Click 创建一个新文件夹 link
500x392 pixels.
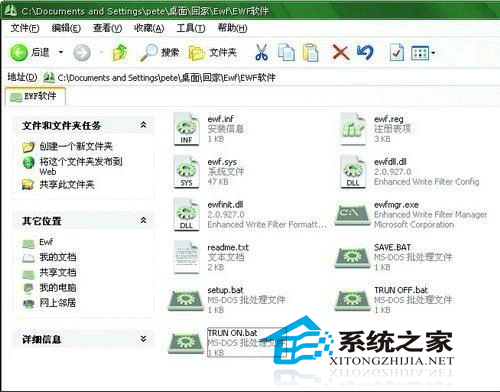(76, 146)
